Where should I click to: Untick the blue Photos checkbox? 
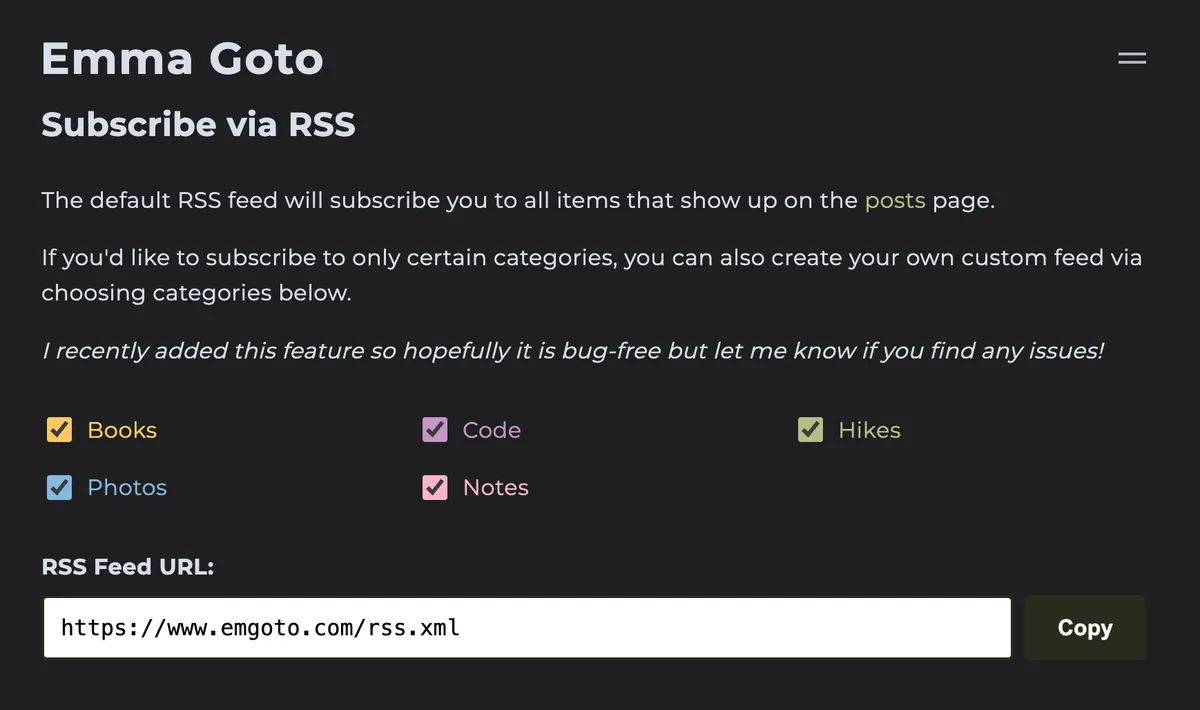60,488
